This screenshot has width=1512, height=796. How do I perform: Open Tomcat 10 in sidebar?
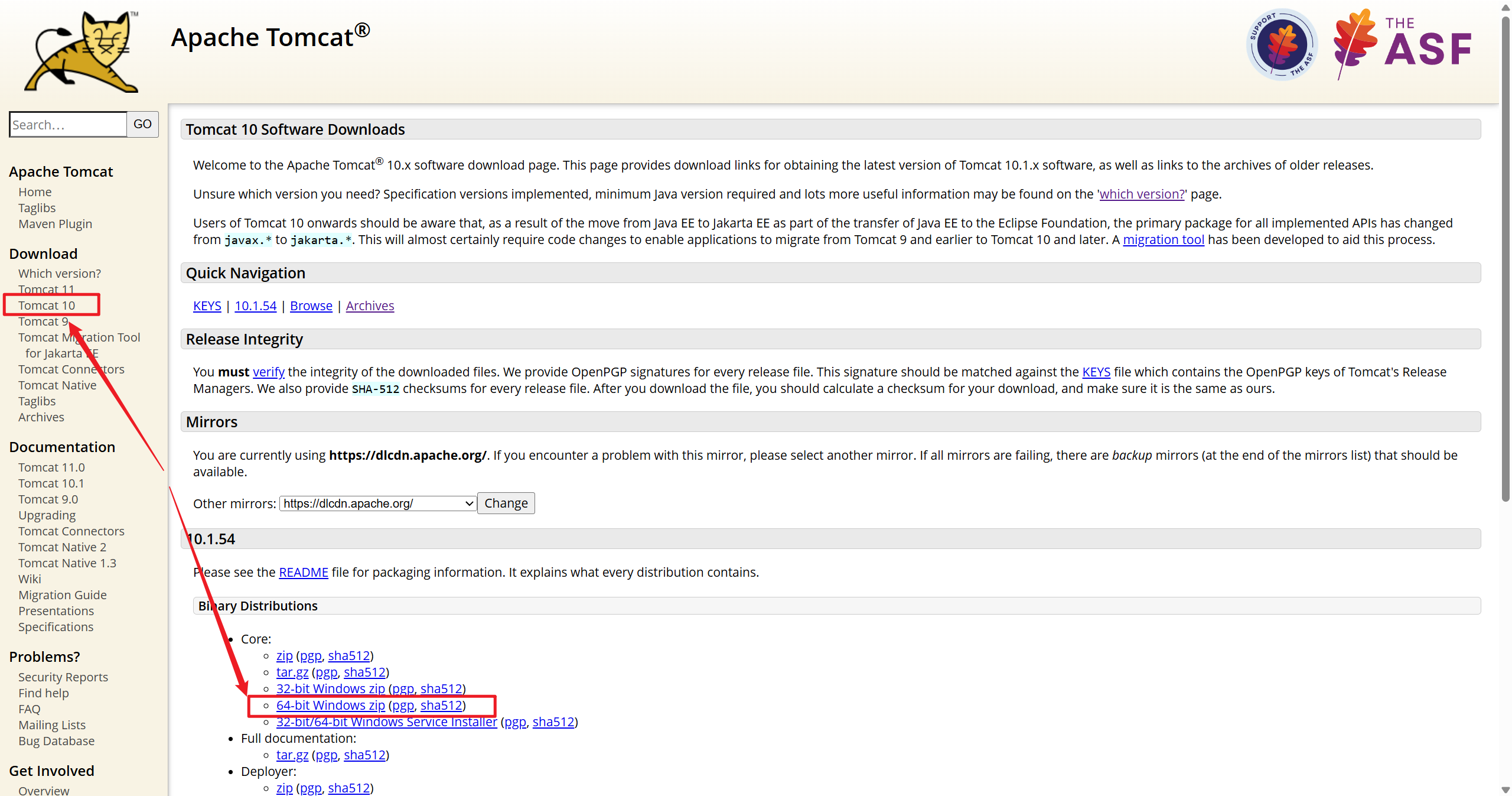click(47, 306)
